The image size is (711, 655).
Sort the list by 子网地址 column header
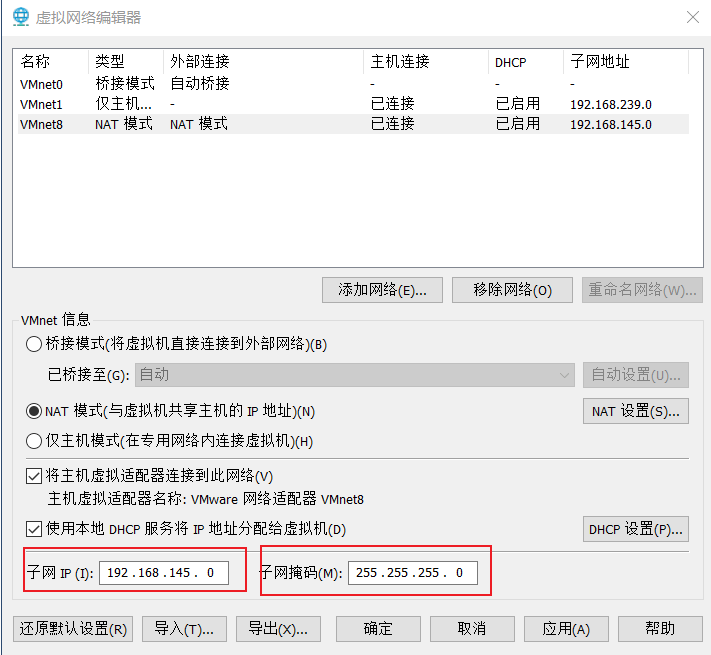pos(624,62)
